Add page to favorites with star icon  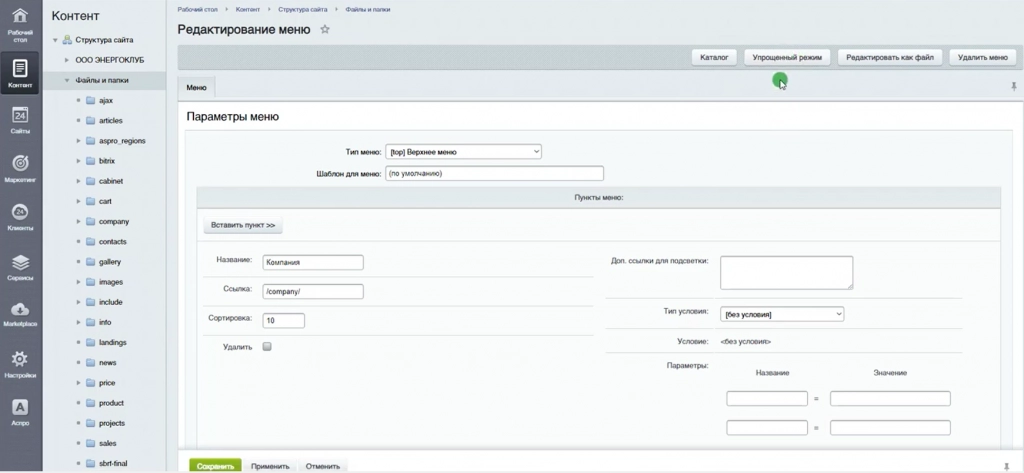tap(325, 29)
